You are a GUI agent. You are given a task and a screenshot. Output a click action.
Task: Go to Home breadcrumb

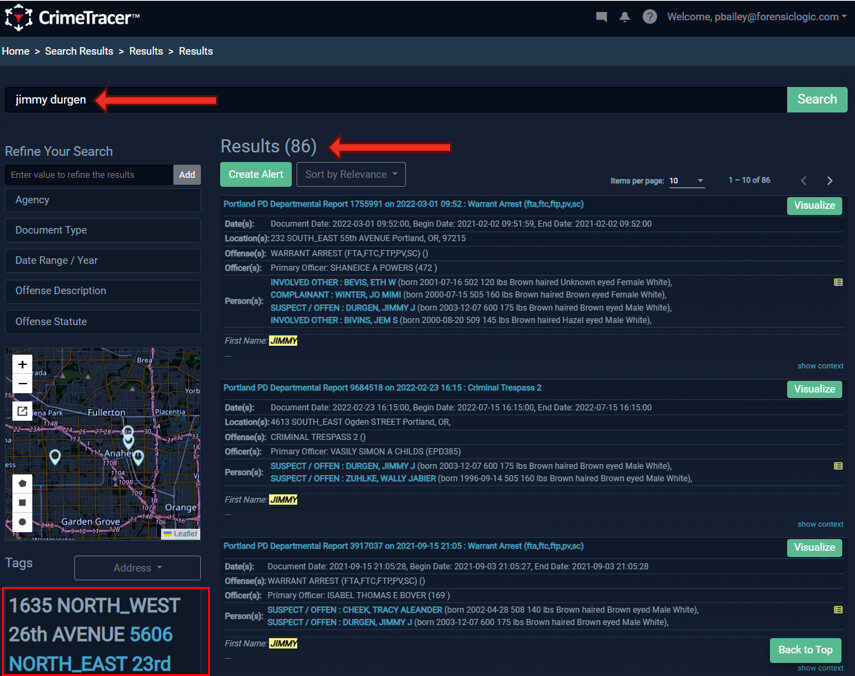15,51
